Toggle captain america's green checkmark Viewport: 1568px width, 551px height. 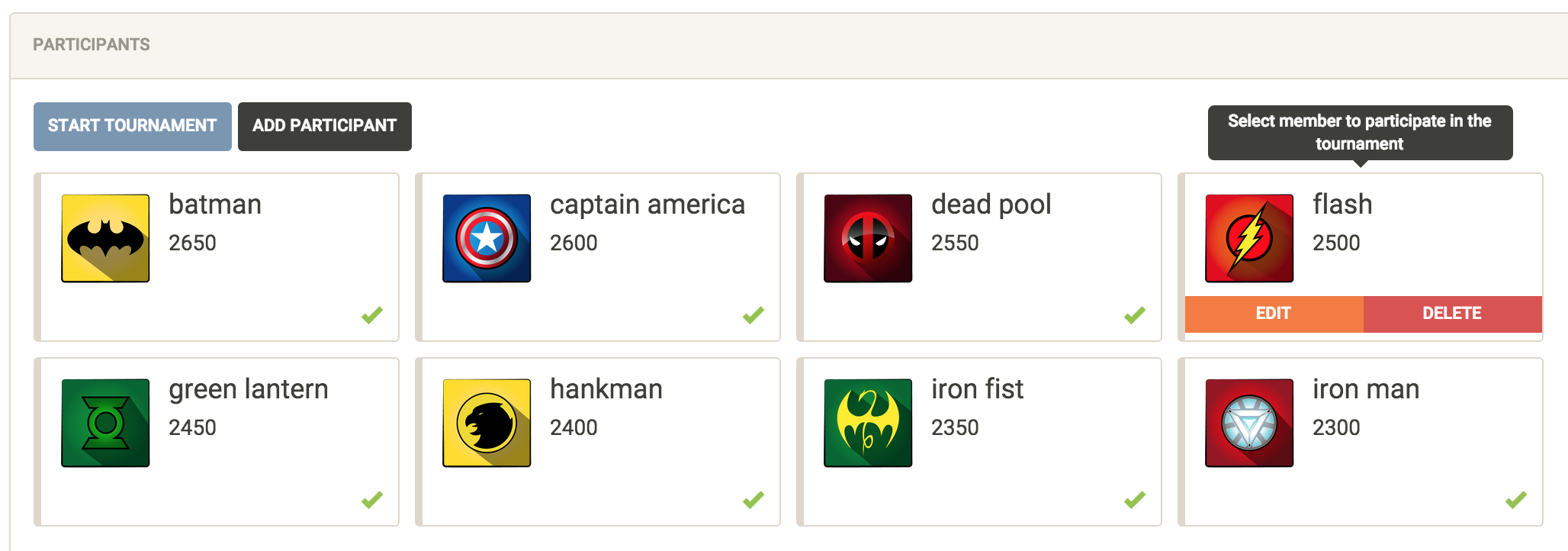pyautogui.click(x=753, y=314)
